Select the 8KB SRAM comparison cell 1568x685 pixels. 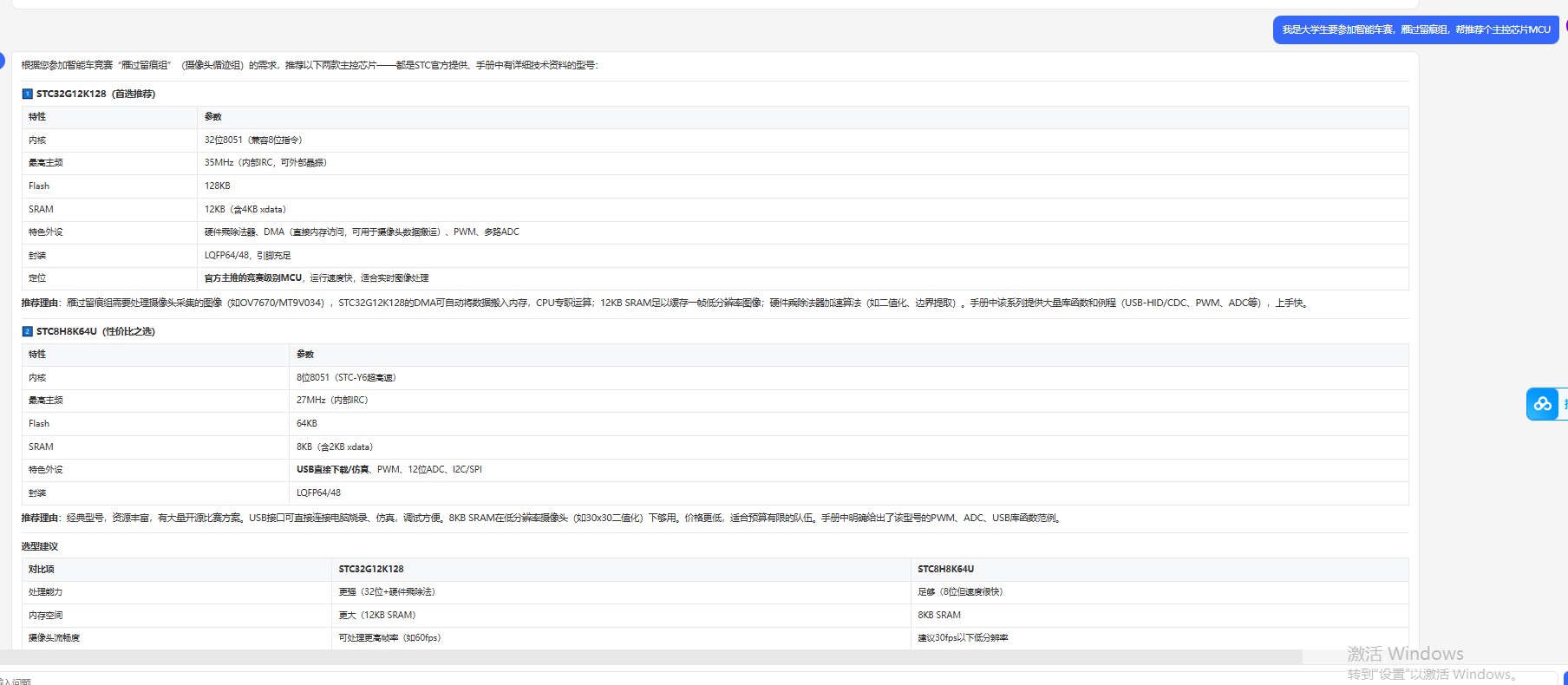tap(939, 615)
